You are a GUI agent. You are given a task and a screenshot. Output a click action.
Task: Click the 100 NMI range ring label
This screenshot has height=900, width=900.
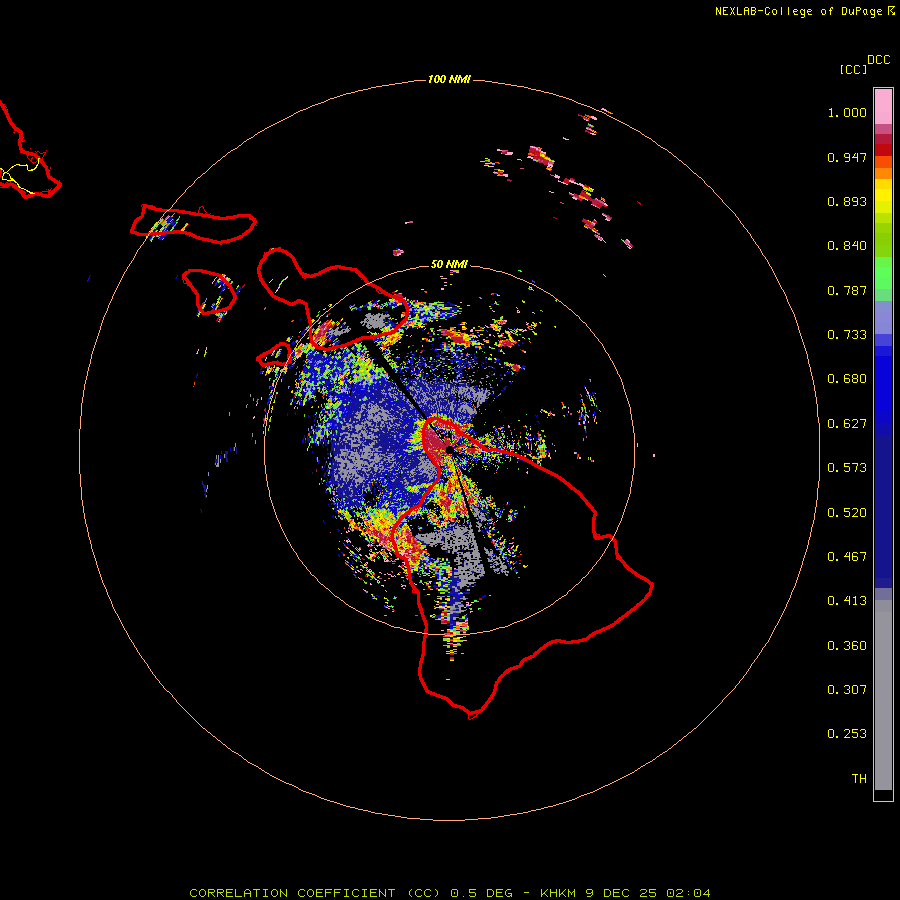click(x=449, y=79)
